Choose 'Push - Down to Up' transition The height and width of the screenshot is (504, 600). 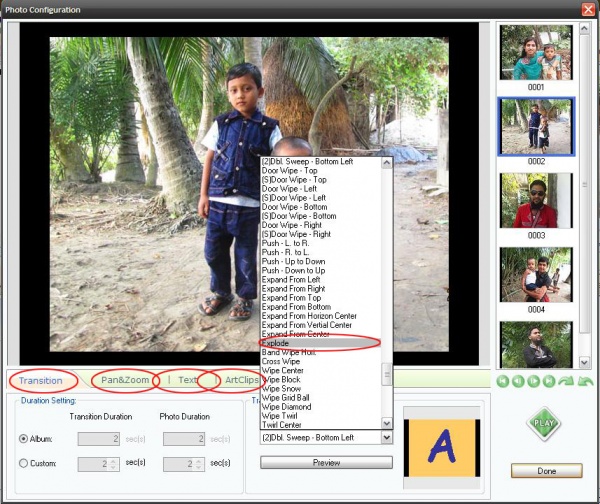[321, 271]
